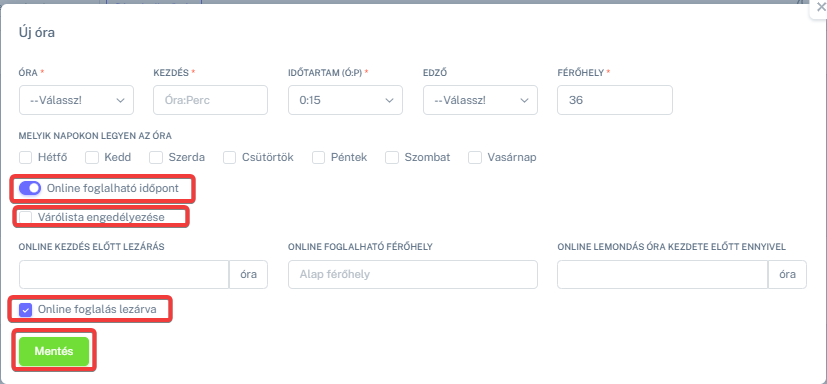The image size is (827, 384).
Task: Check the Vasárnap checkbox
Action: 475,157
